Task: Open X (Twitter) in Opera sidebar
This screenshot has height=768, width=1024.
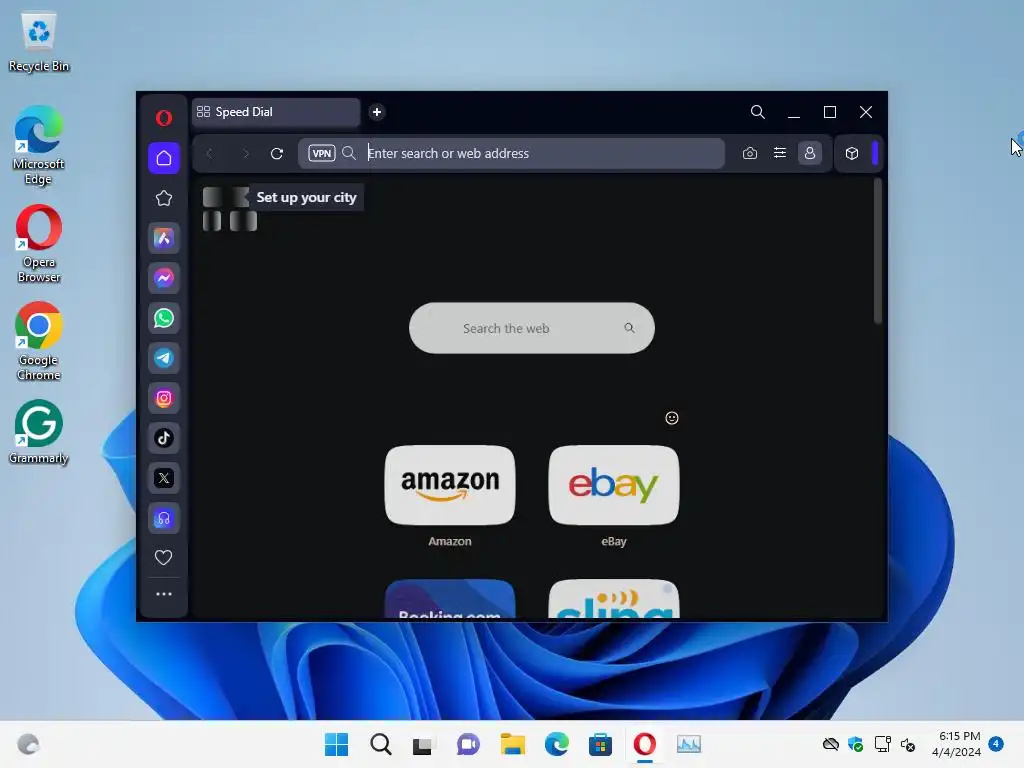Action: (164, 478)
